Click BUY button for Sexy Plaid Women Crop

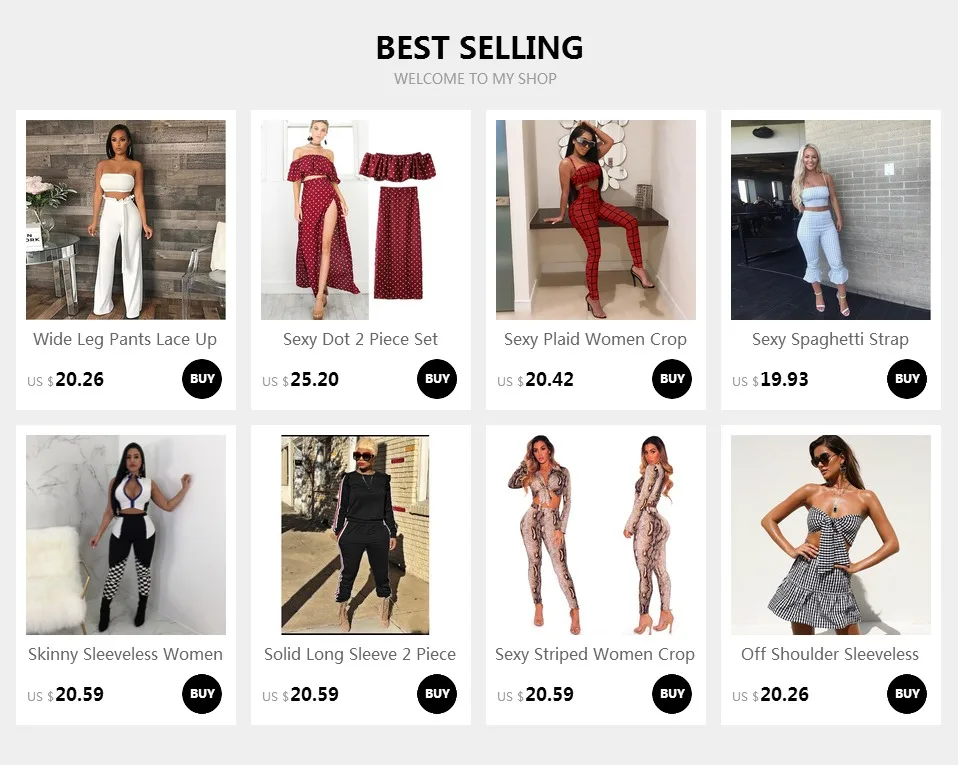(672, 379)
